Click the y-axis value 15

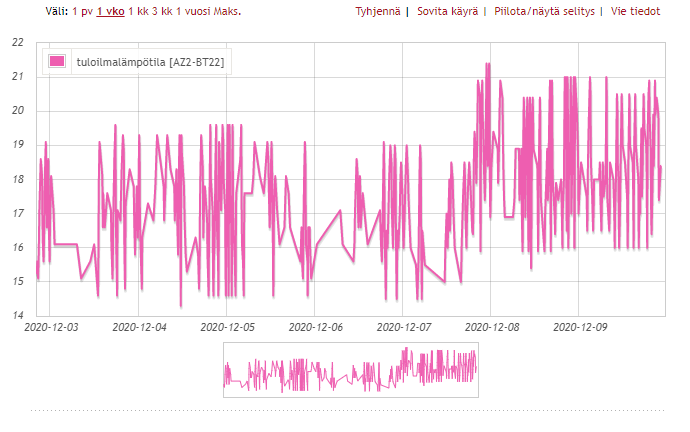18,281
